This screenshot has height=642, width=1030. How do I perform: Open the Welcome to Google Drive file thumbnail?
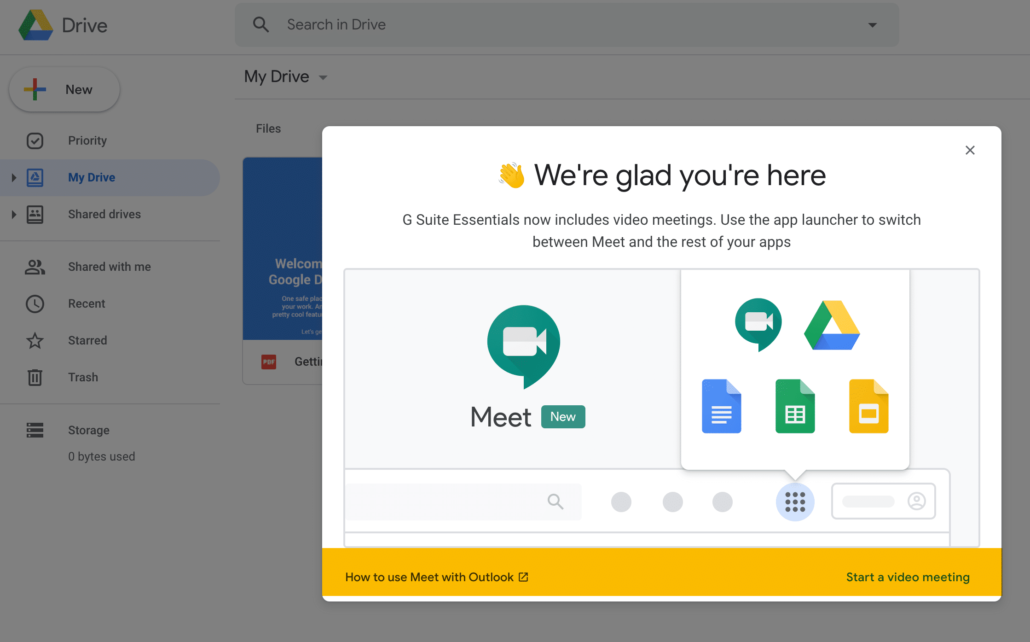[x=282, y=248]
